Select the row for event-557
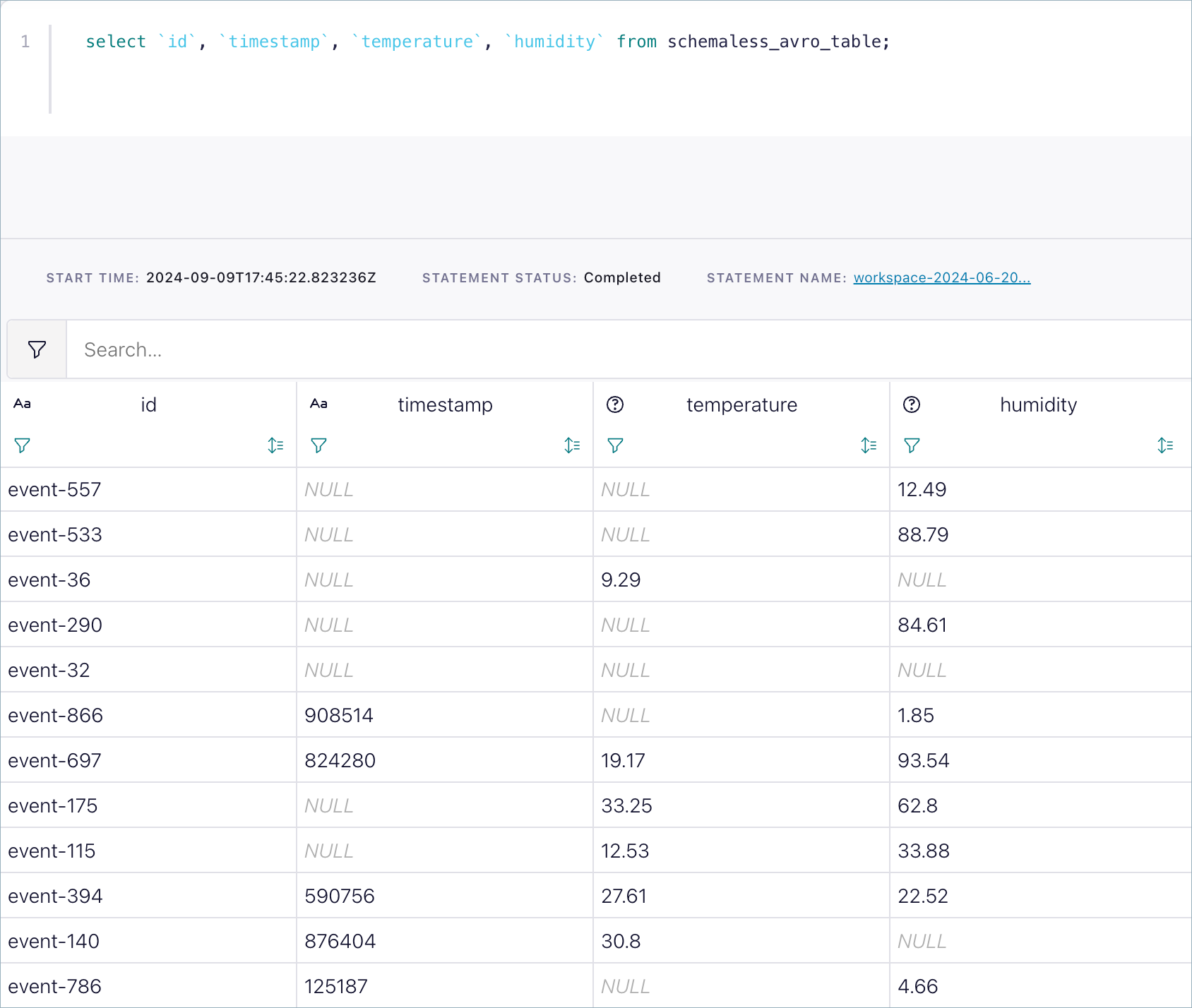Viewport: 1192px width, 1008px height. click(x=55, y=489)
